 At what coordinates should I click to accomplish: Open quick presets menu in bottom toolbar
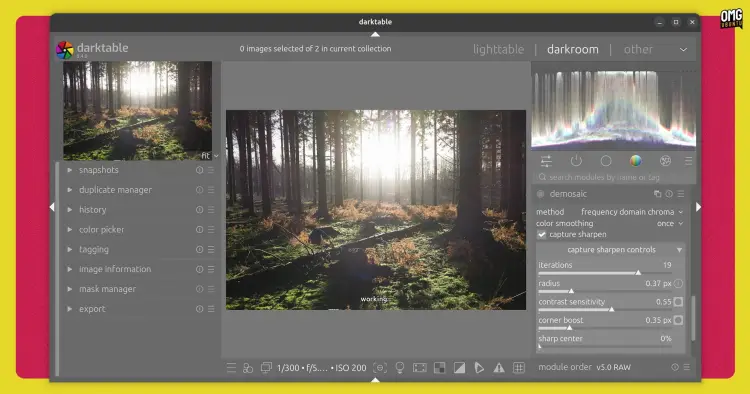[231, 368]
